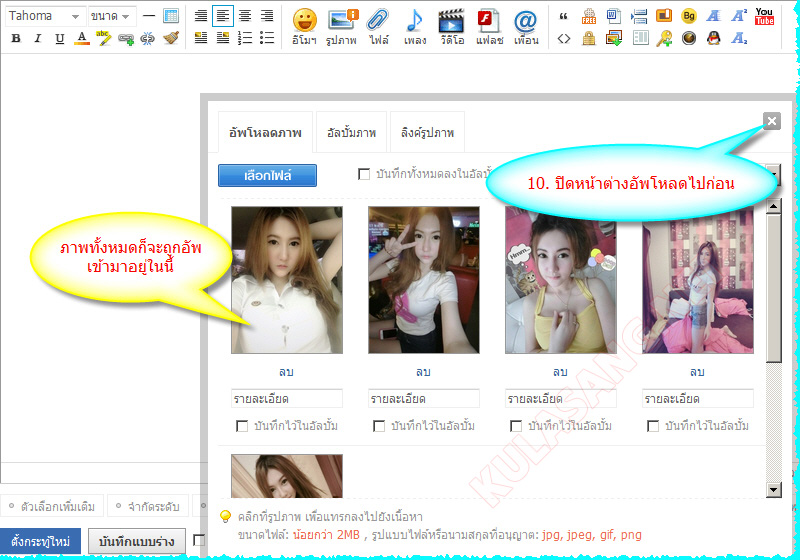Insert music with เพลง icon
800x560 pixels.
(415, 27)
